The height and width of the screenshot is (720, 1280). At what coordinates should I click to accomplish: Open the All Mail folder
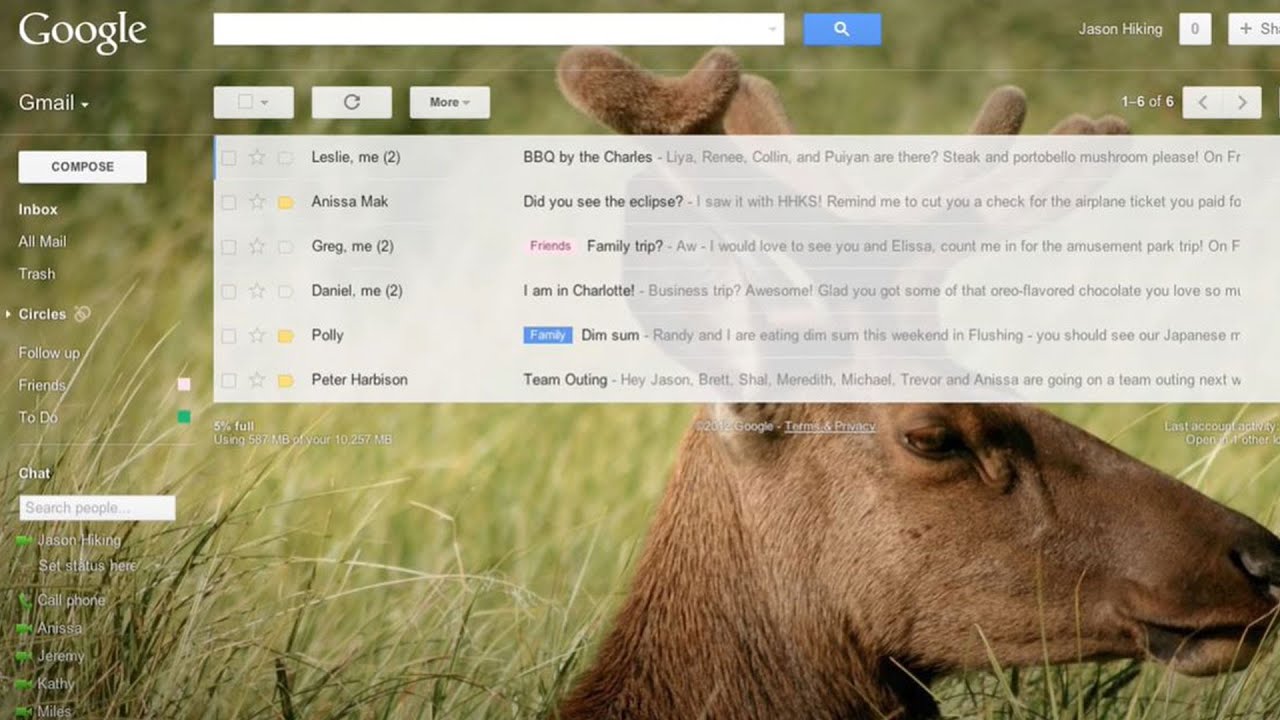tap(42, 241)
